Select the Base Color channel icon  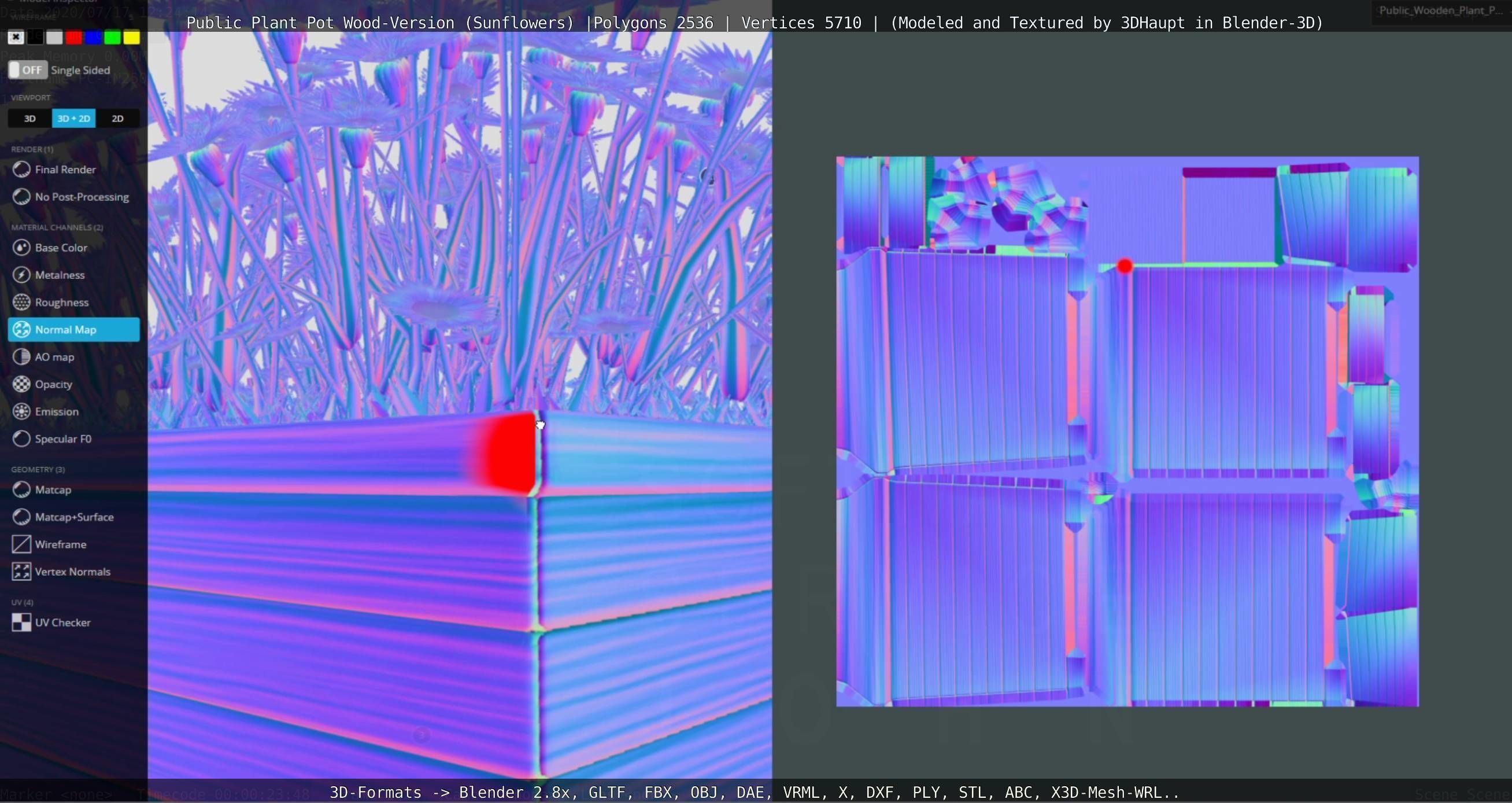click(x=22, y=247)
